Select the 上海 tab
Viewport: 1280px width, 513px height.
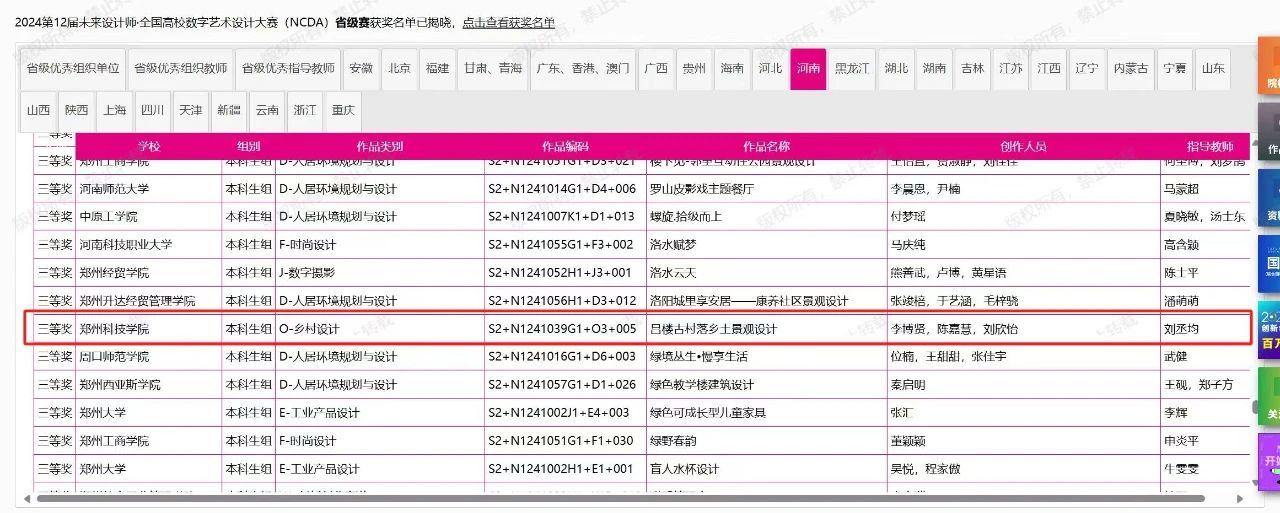115,111
